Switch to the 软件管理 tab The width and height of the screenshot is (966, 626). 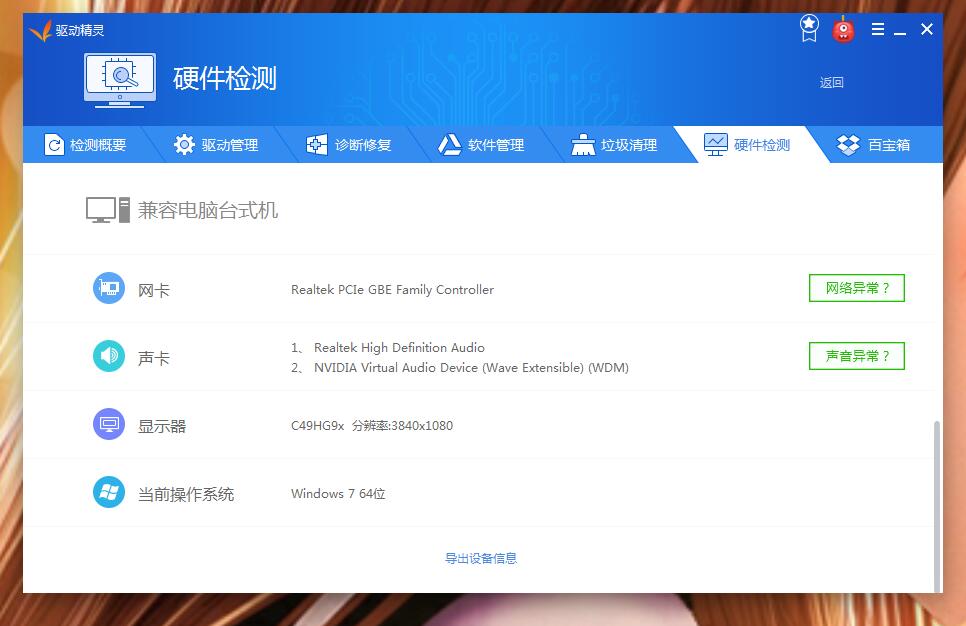click(x=481, y=145)
